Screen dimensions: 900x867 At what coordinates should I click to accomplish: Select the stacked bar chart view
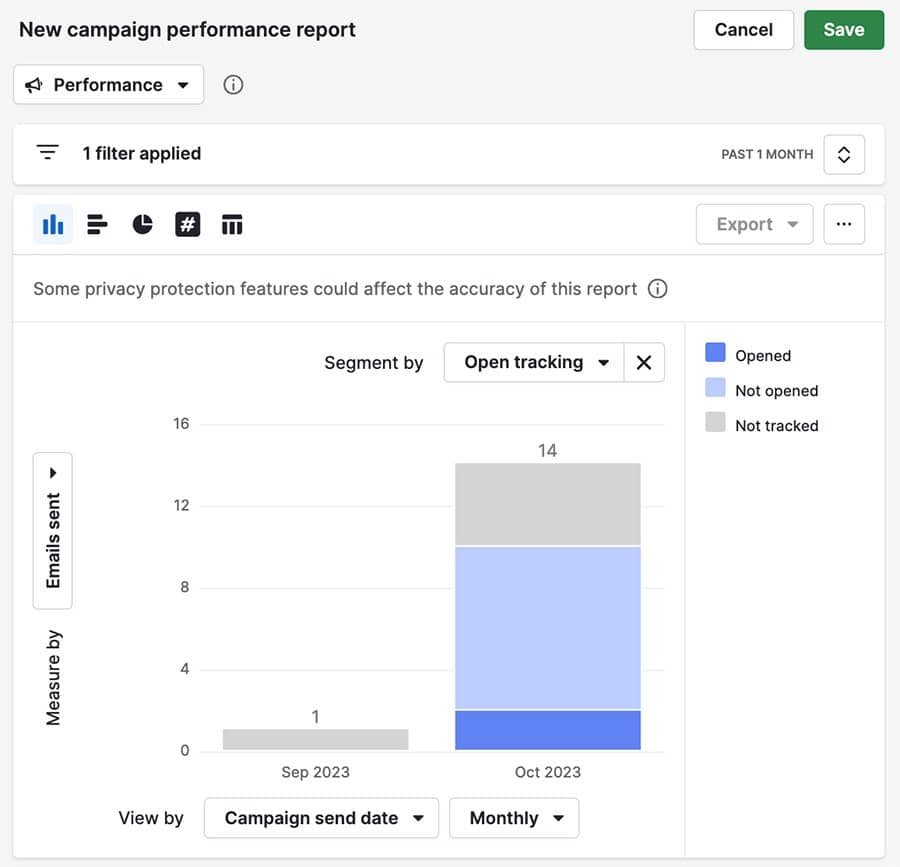click(x=52, y=224)
